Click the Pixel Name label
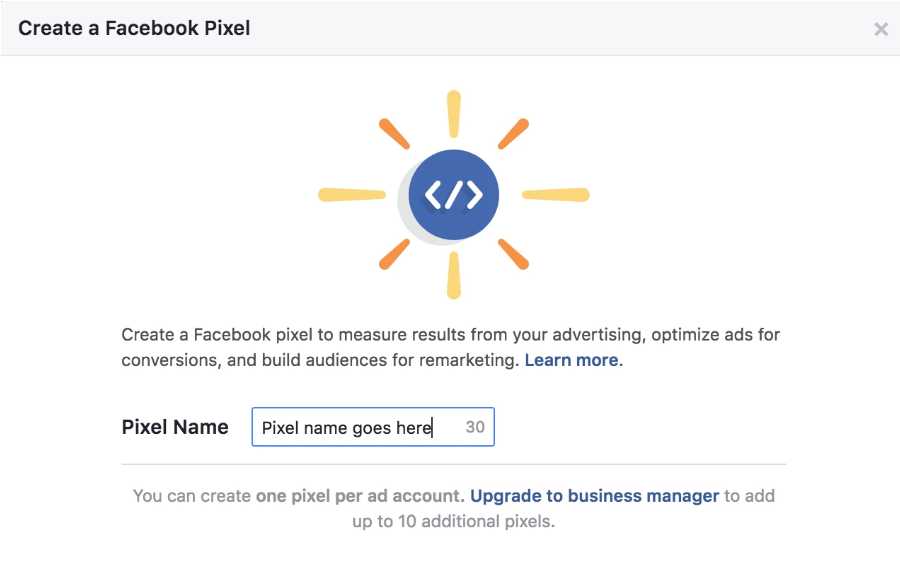Image resolution: width=900 pixels, height=563 pixels. [175, 427]
